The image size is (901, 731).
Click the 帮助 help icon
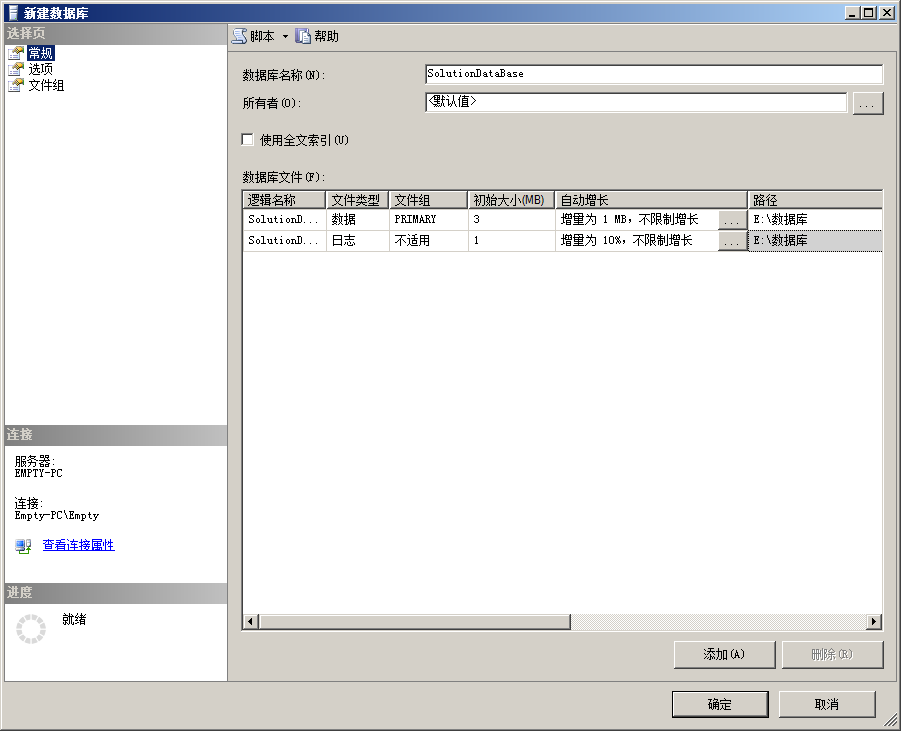click(x=303, y=36)
